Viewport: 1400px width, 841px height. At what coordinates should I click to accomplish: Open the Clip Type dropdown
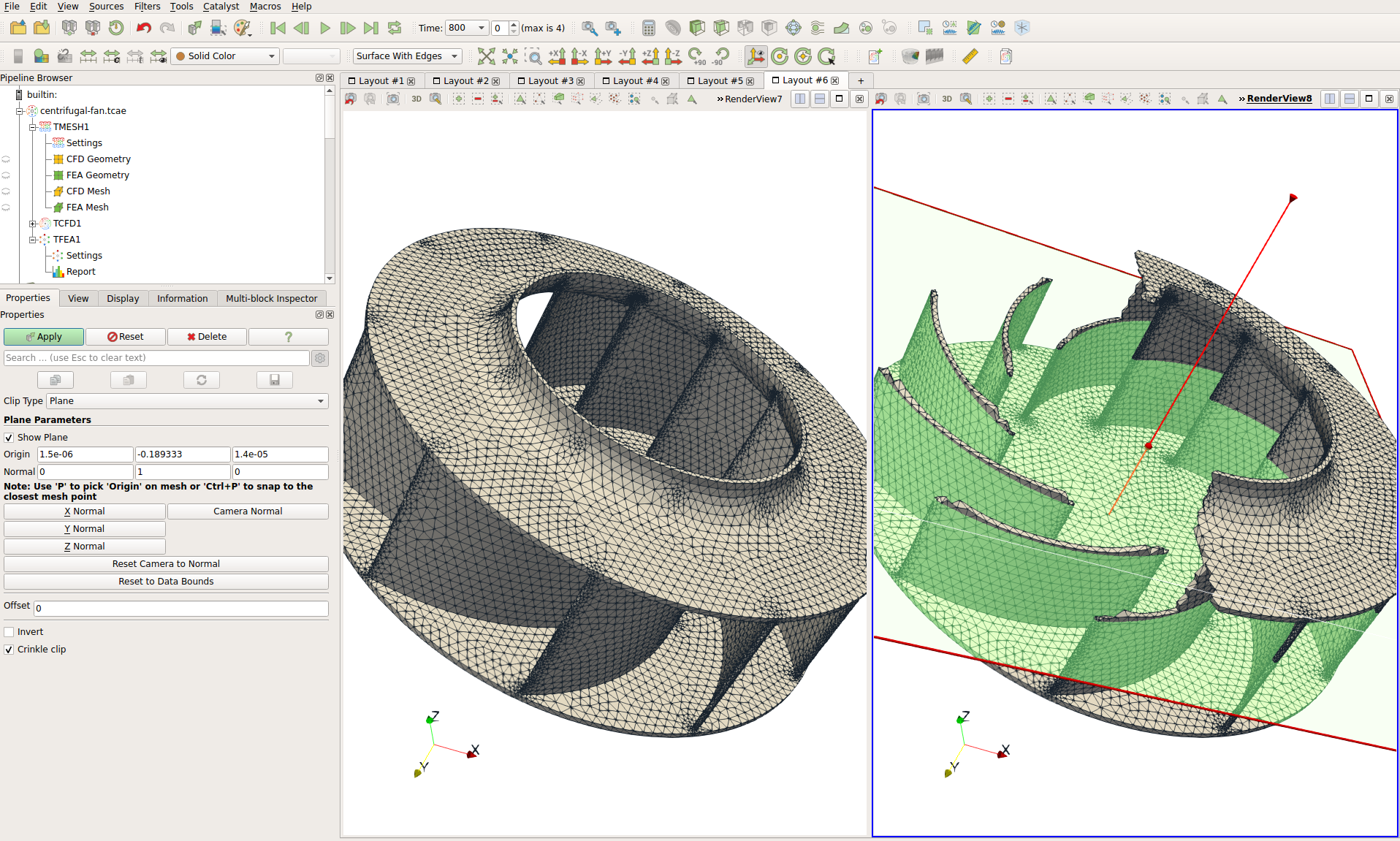click(187, 401)
